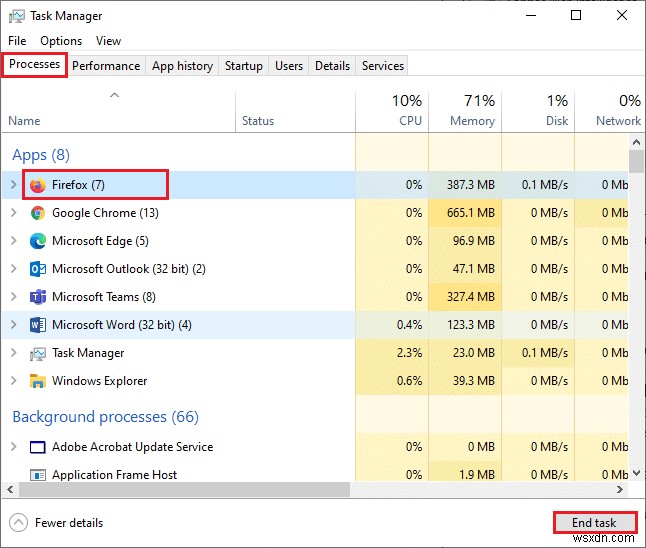Select the Application Frame Host row name

pos(115,475)
